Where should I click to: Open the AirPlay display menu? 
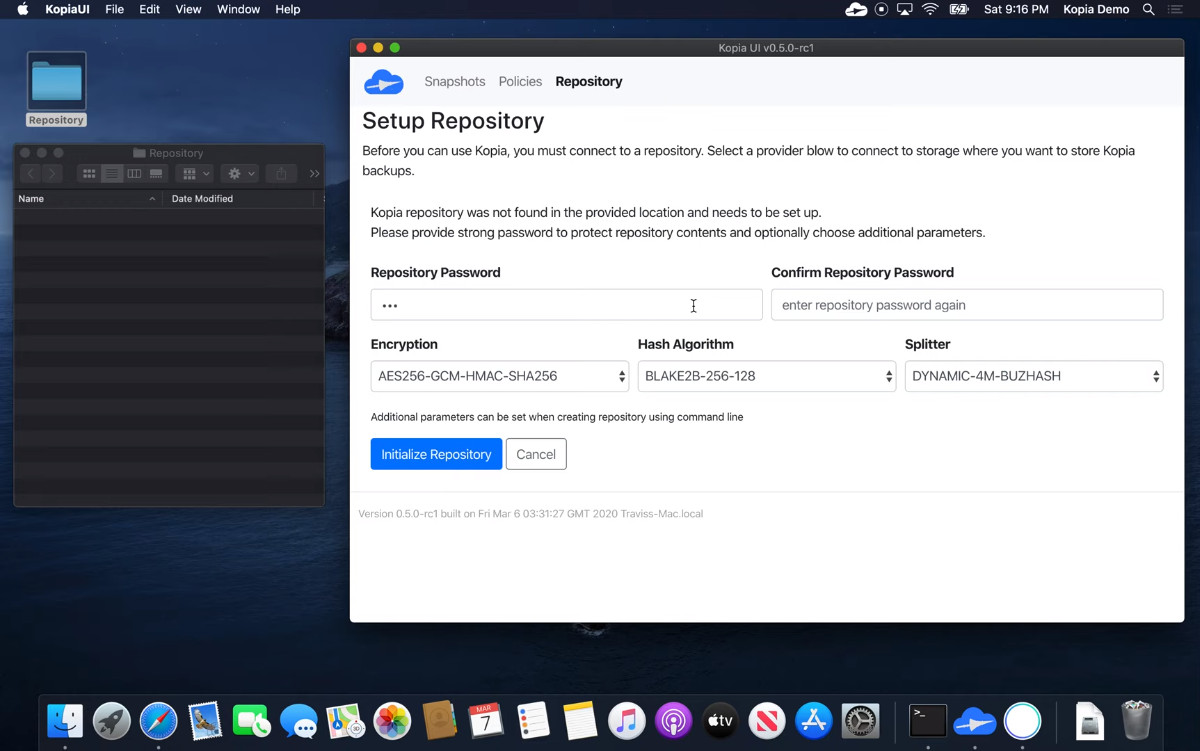pos(905,9)
